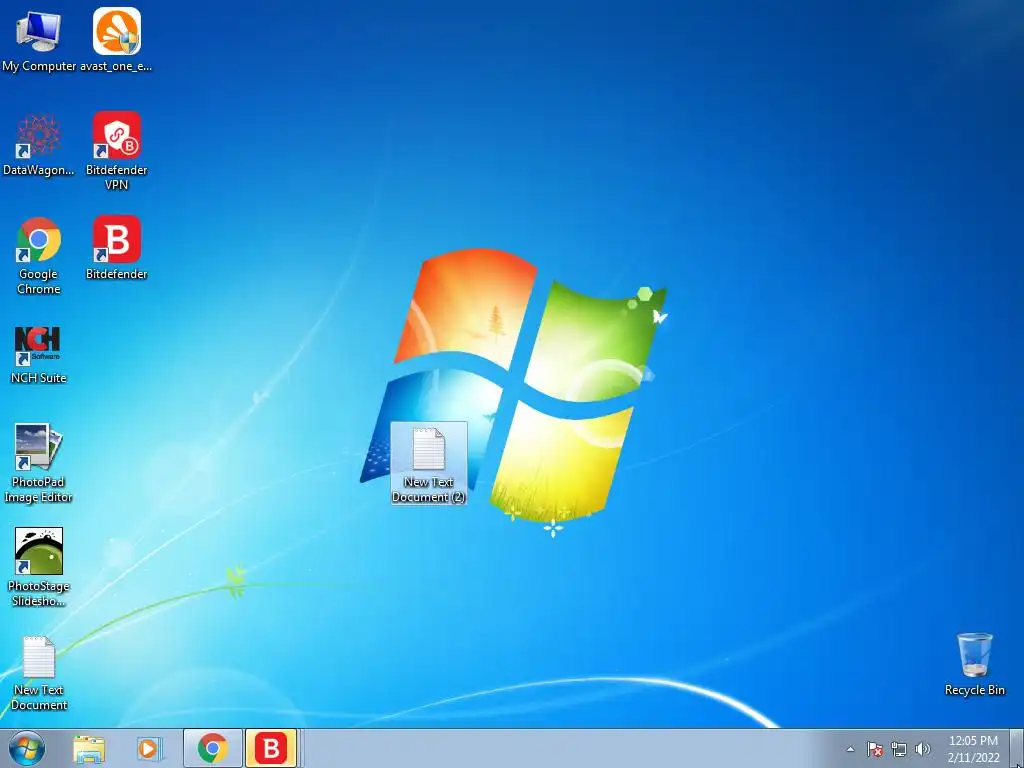The image size is (1024, 768).
Task: Click the 12:05 PM taskbar clock
Action: pos(973,749)
